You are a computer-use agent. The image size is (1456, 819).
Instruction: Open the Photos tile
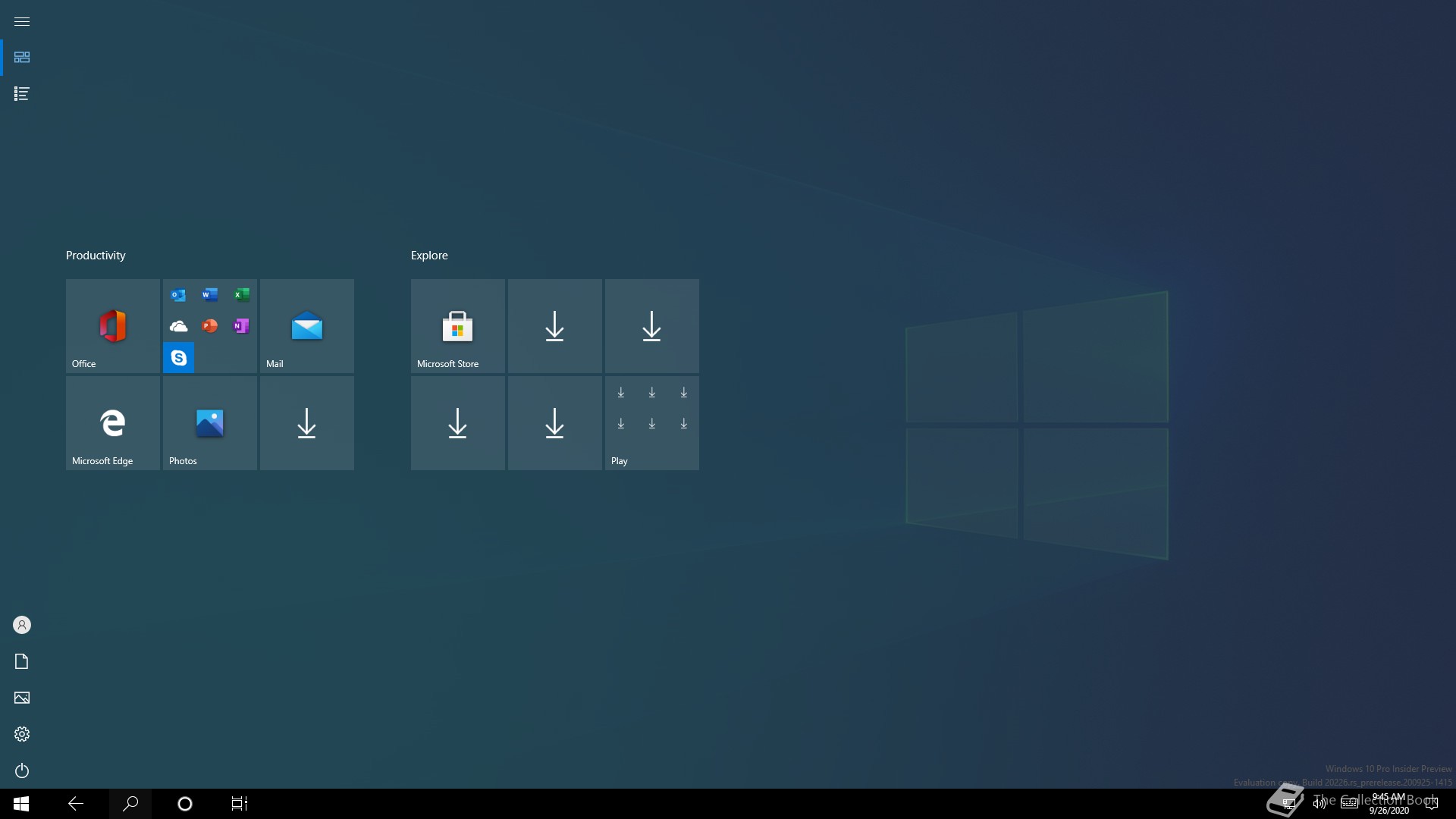point(210,423)
